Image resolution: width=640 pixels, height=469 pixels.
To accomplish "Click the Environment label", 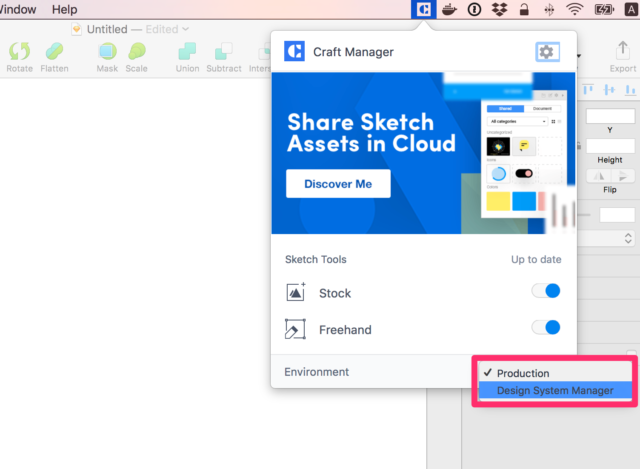I will click(316, 372).
